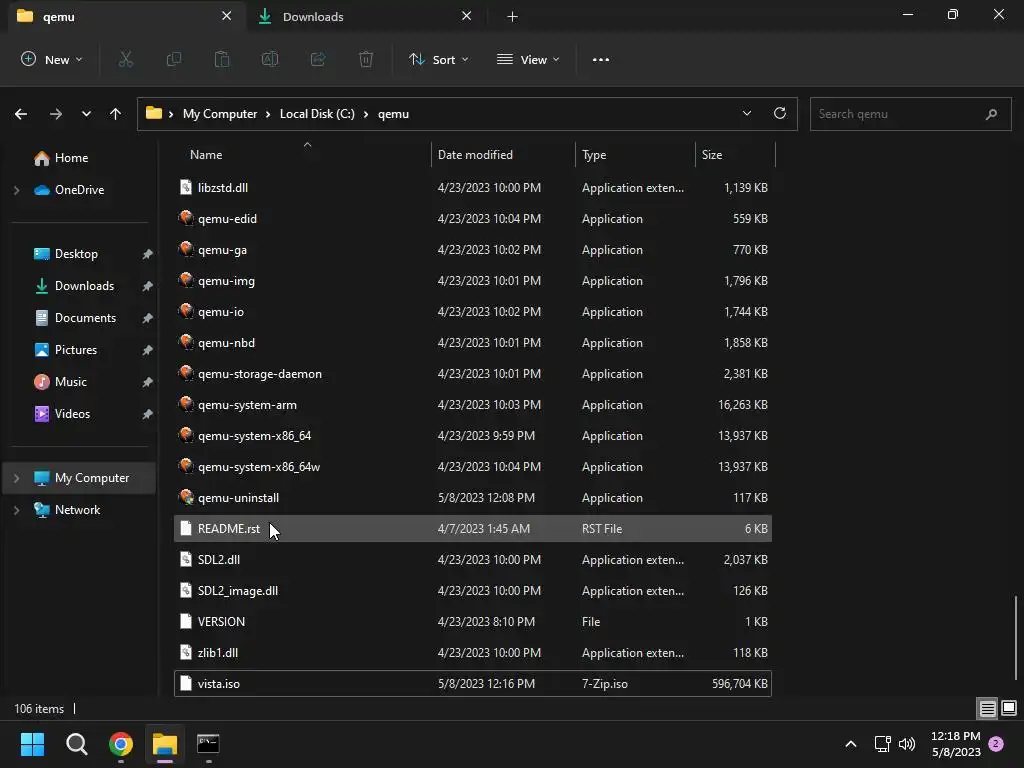Open the Sort options dropdown

438,59
